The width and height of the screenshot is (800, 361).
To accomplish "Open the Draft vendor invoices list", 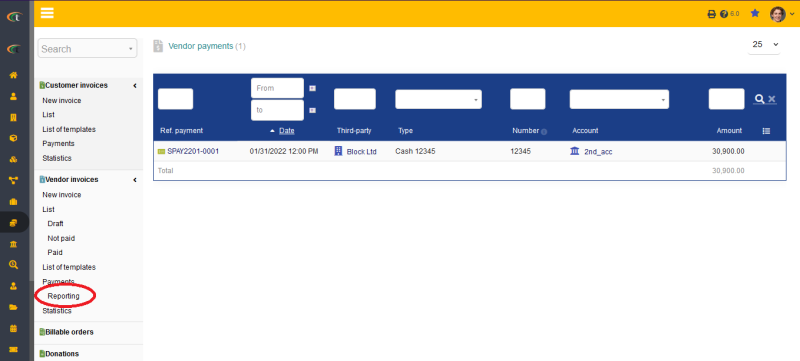I will pyautogui.click(x=55, y=224).
